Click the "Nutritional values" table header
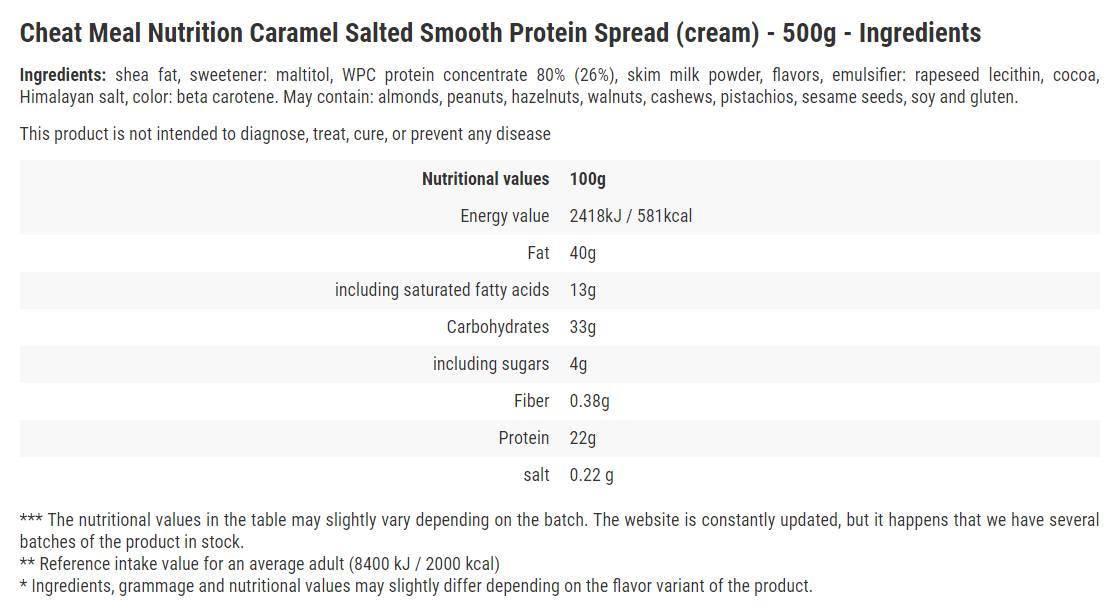The height and width of the screenshot is (608, 1115). pyautogui.click(x=485, y=179)
